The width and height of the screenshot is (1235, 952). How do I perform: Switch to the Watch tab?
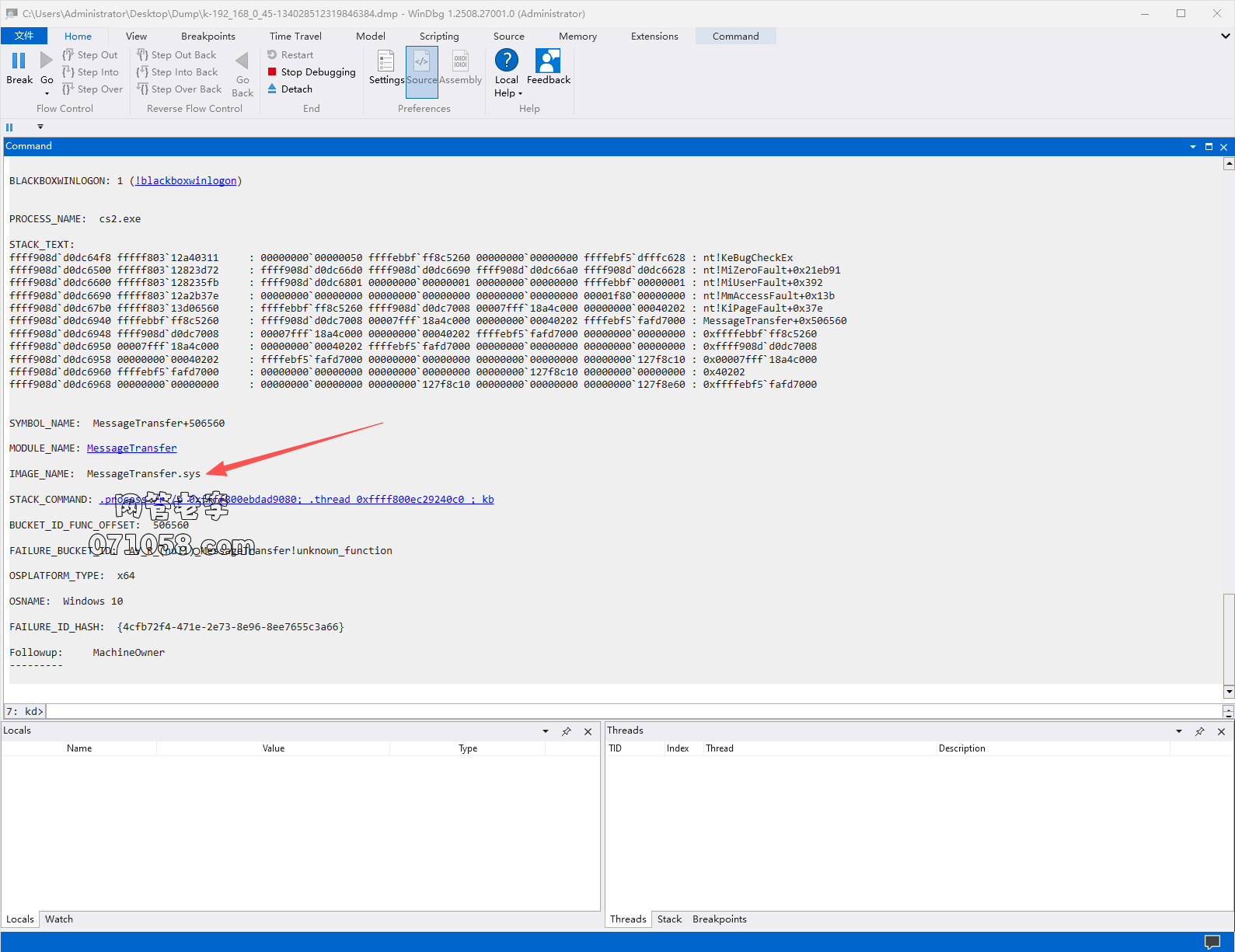click(x=59, y=919)
